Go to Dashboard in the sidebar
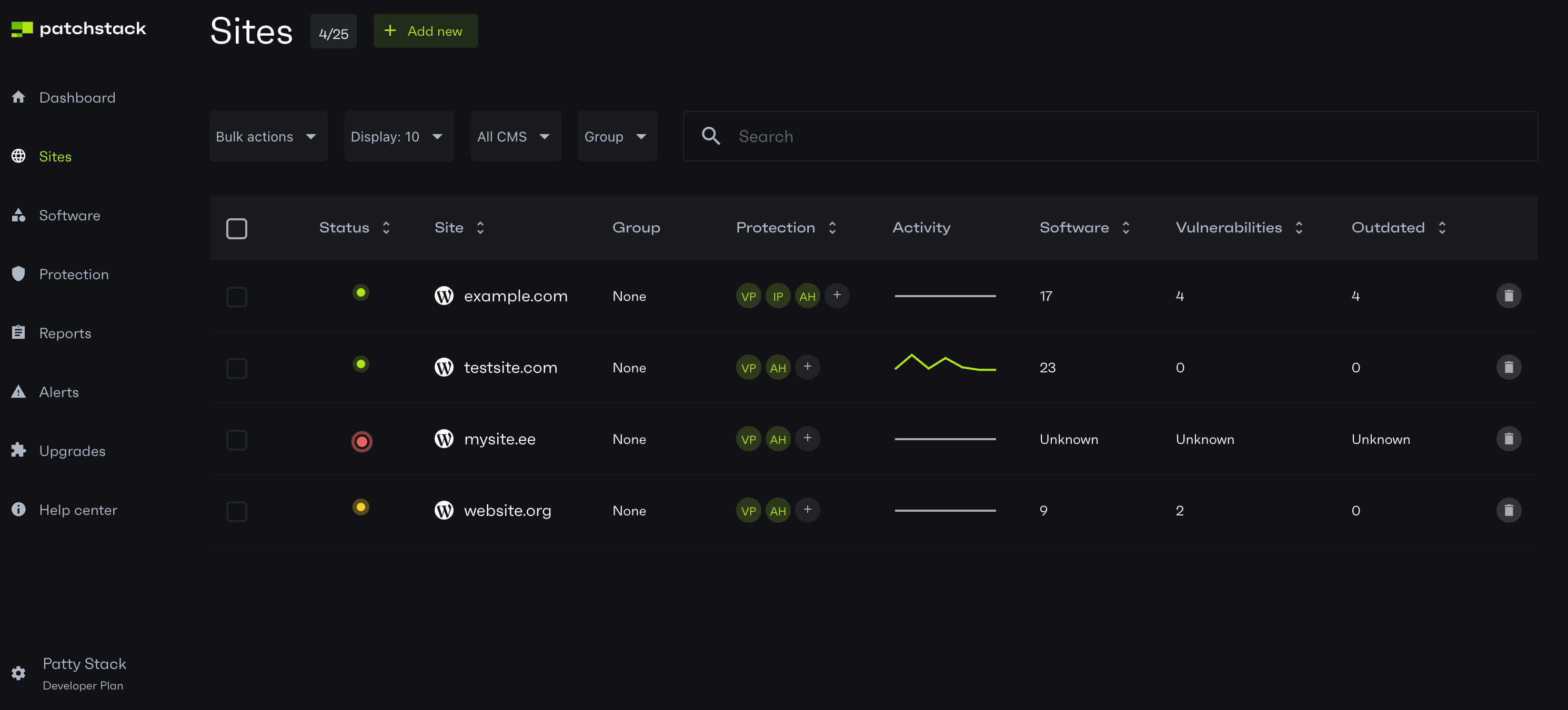Screen dimensions: 1568x710 click(77, 97)
